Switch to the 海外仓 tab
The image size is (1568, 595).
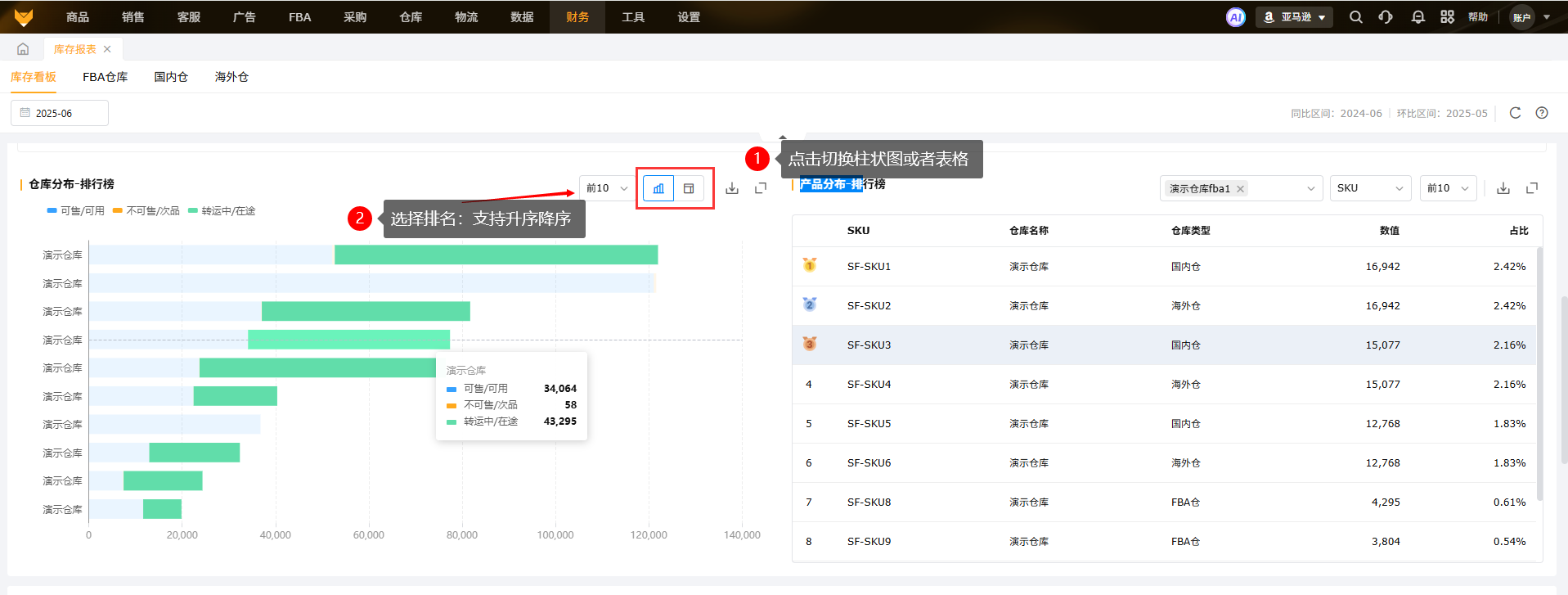(x=231, y=77)
